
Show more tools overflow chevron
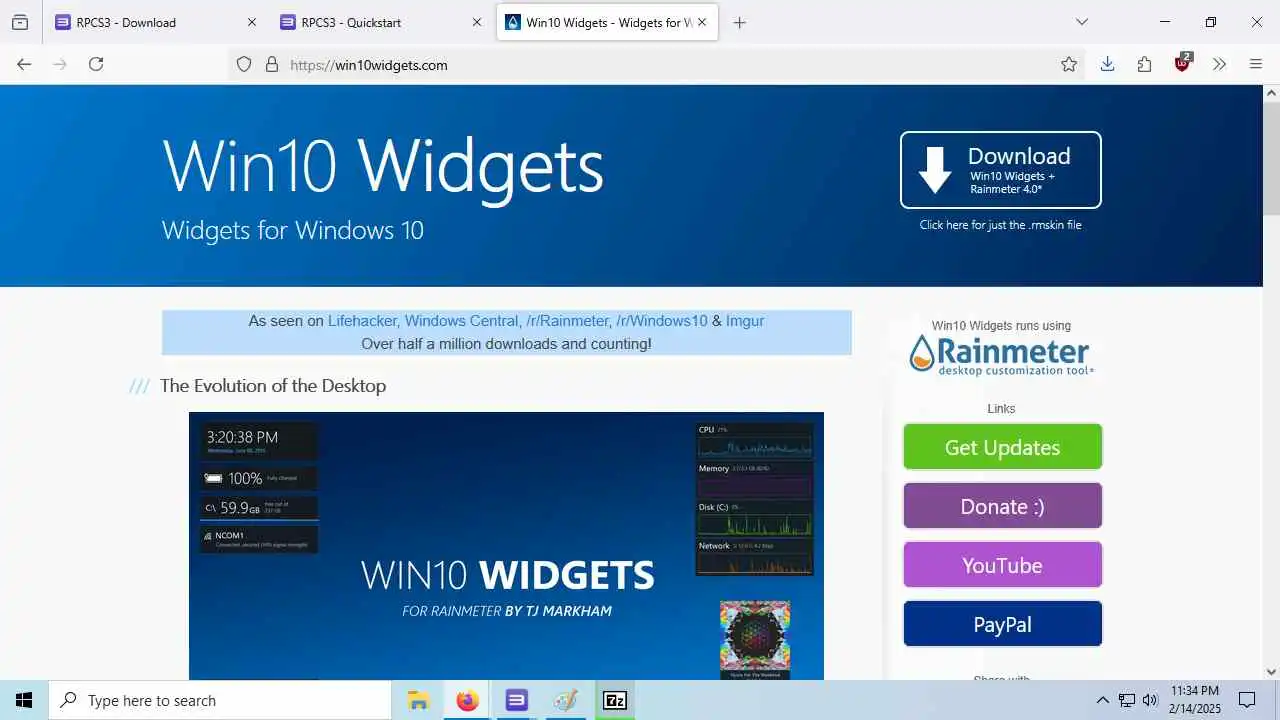(1219, 64)
